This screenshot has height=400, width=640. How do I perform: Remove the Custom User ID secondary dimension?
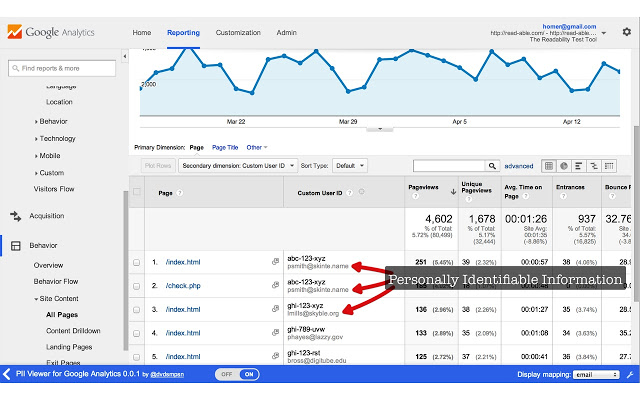tap(362, 192)
